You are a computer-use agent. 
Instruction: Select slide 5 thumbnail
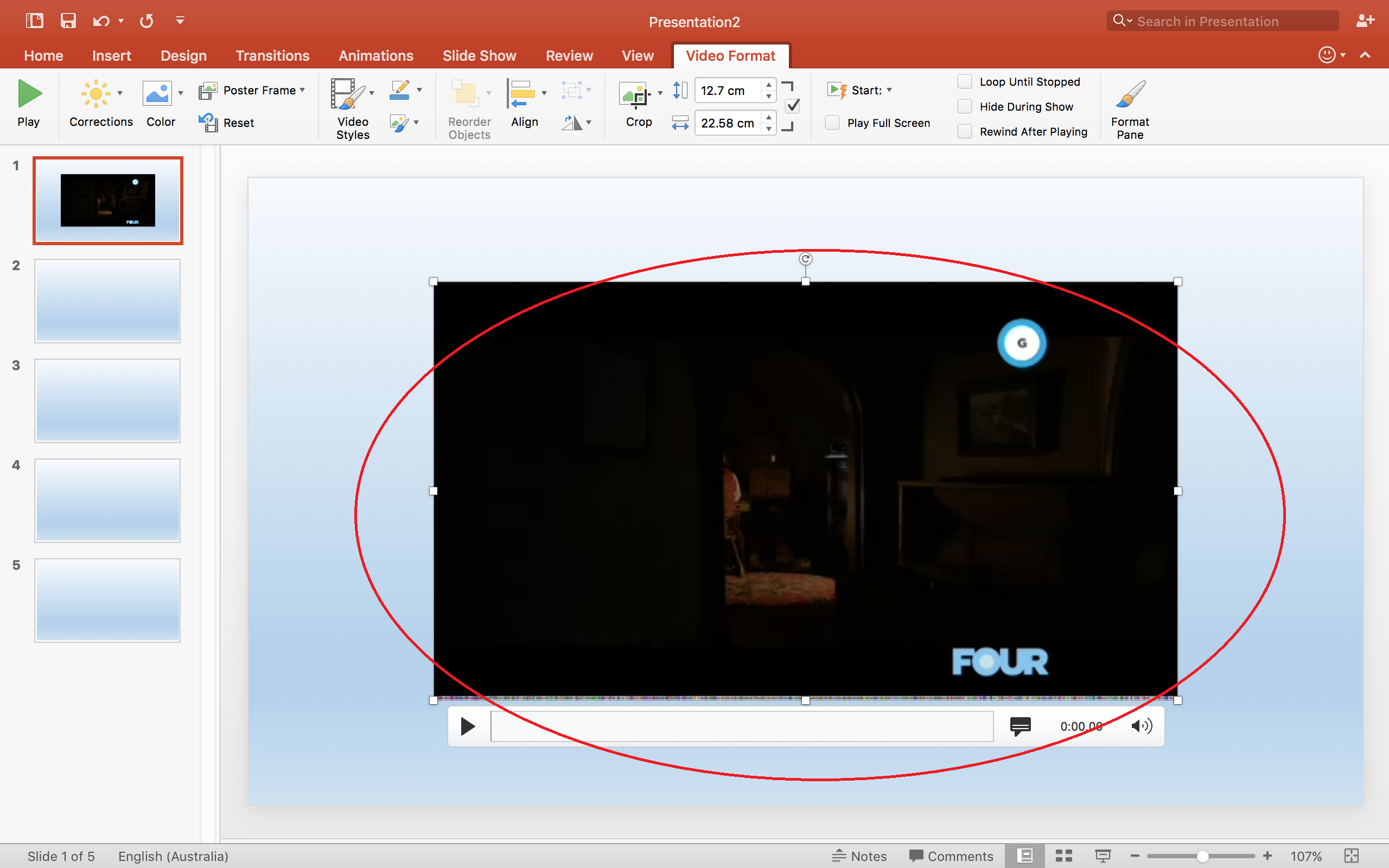[x=107, y=601]
